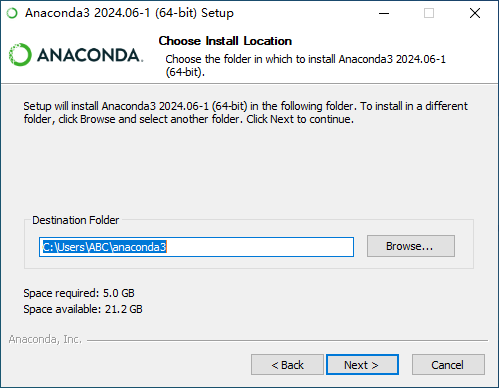Image resolution: width=499 pixels, height=388 pixels.
Task: Click the ANACONDA wordmark in the header
Action: point(90,55)
